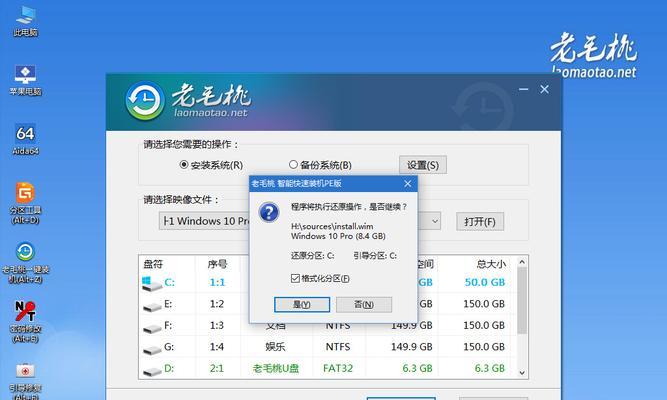The height and width of the screenshot is (400, 667).
Task: Select the 备份系统(B) radio button
Action: coord(293,164)
